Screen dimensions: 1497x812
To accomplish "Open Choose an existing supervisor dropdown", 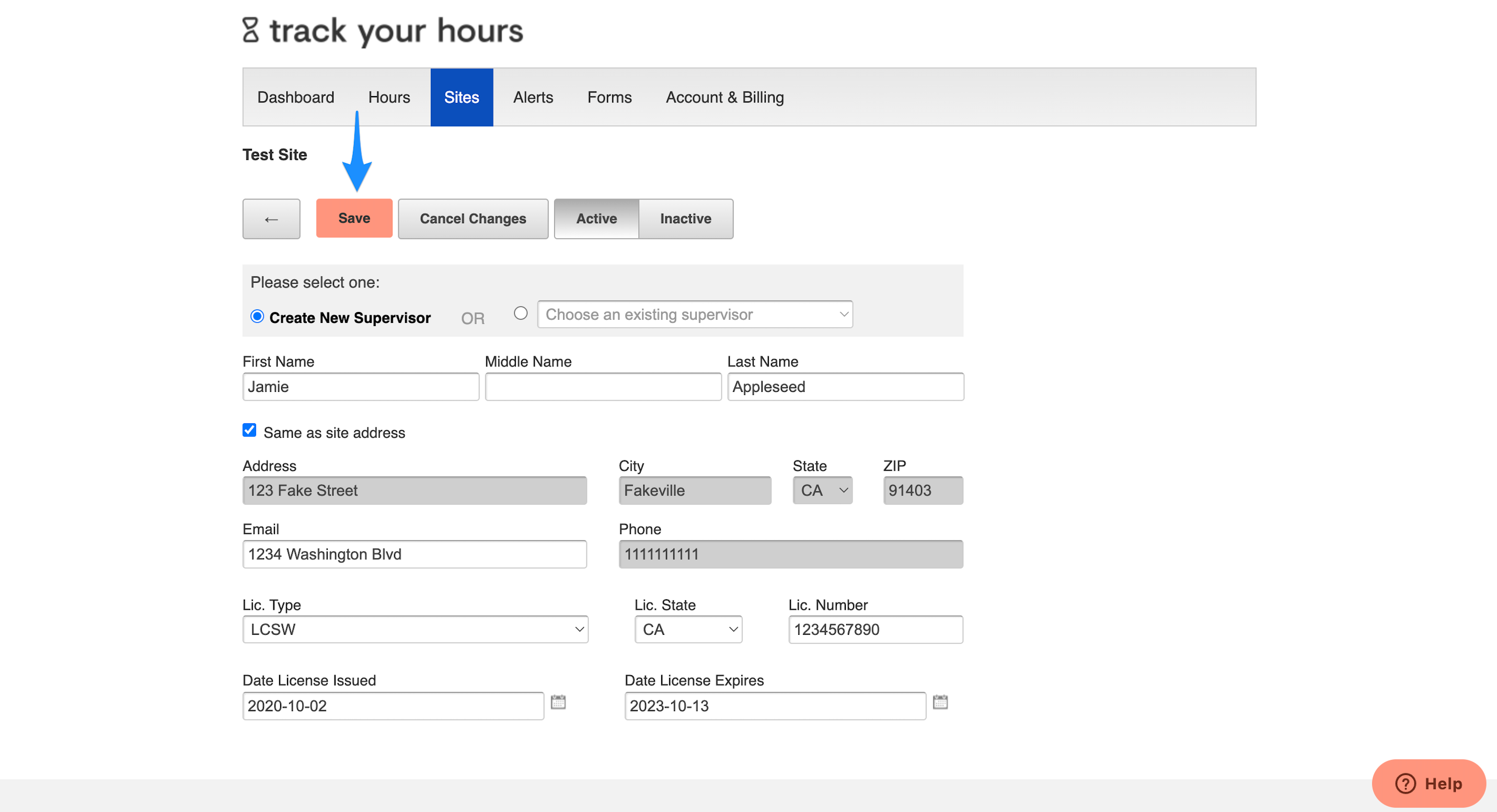I will point(695,314).
